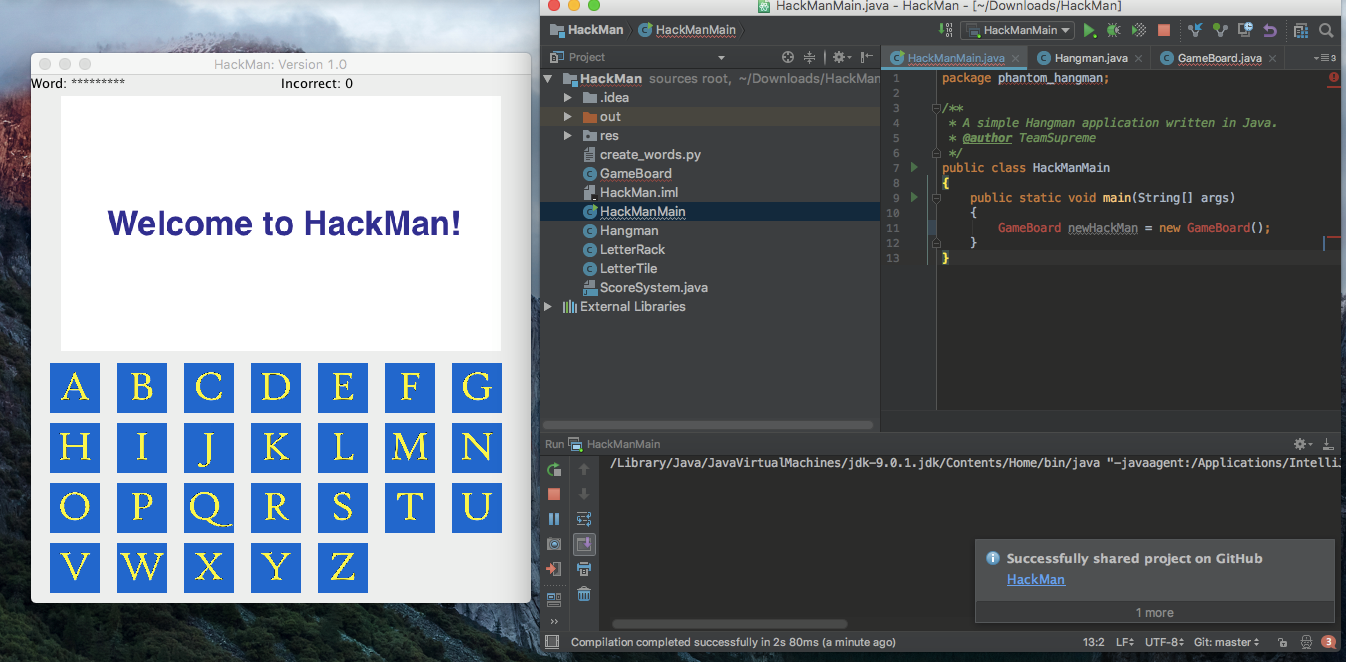Expand External Libraries node
1346x662 pixels.
pyautogui.click(x=548, y=307)
